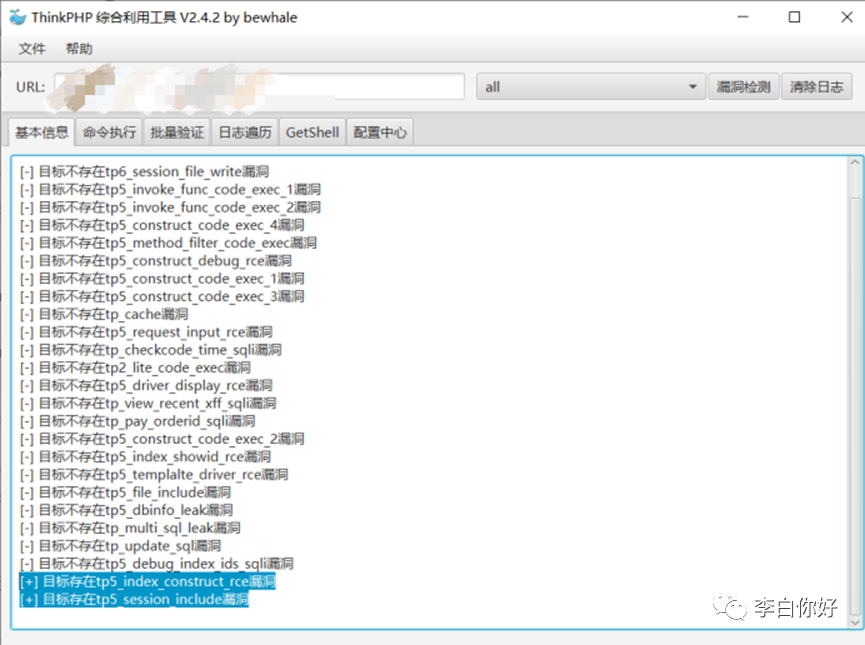Switch to the 日志遍历 tab

click(x=245, y=132)
